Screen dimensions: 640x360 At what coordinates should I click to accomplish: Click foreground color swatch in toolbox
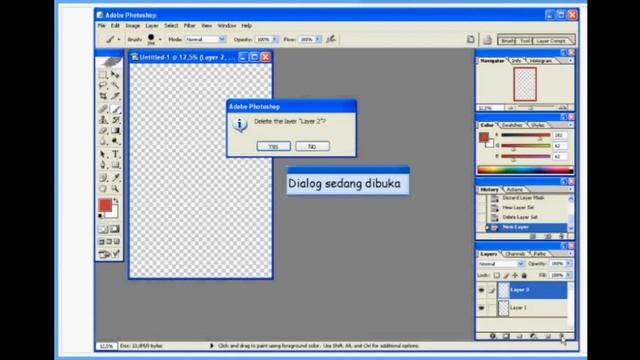pyautogui.click(x=105, y=205)
